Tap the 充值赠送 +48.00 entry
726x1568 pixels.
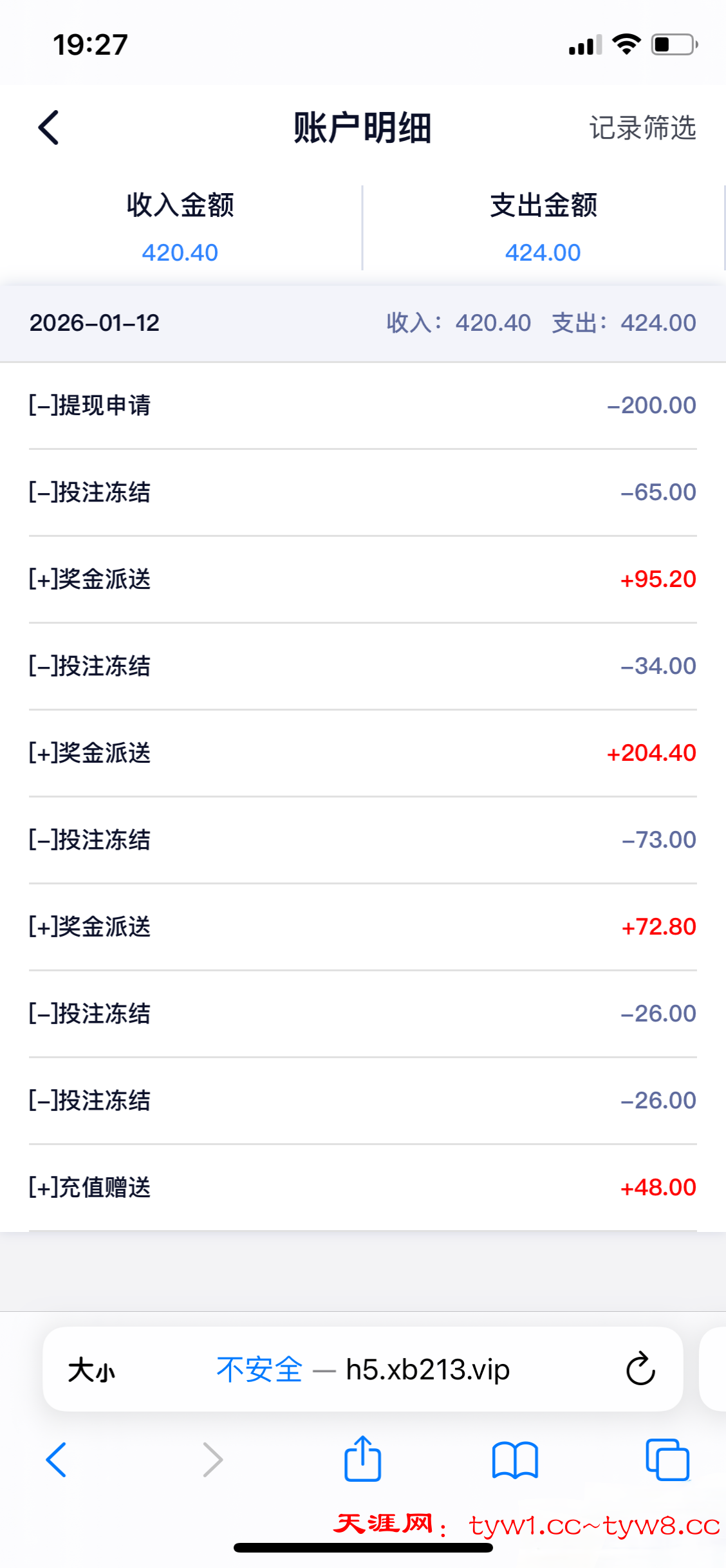362,1188
